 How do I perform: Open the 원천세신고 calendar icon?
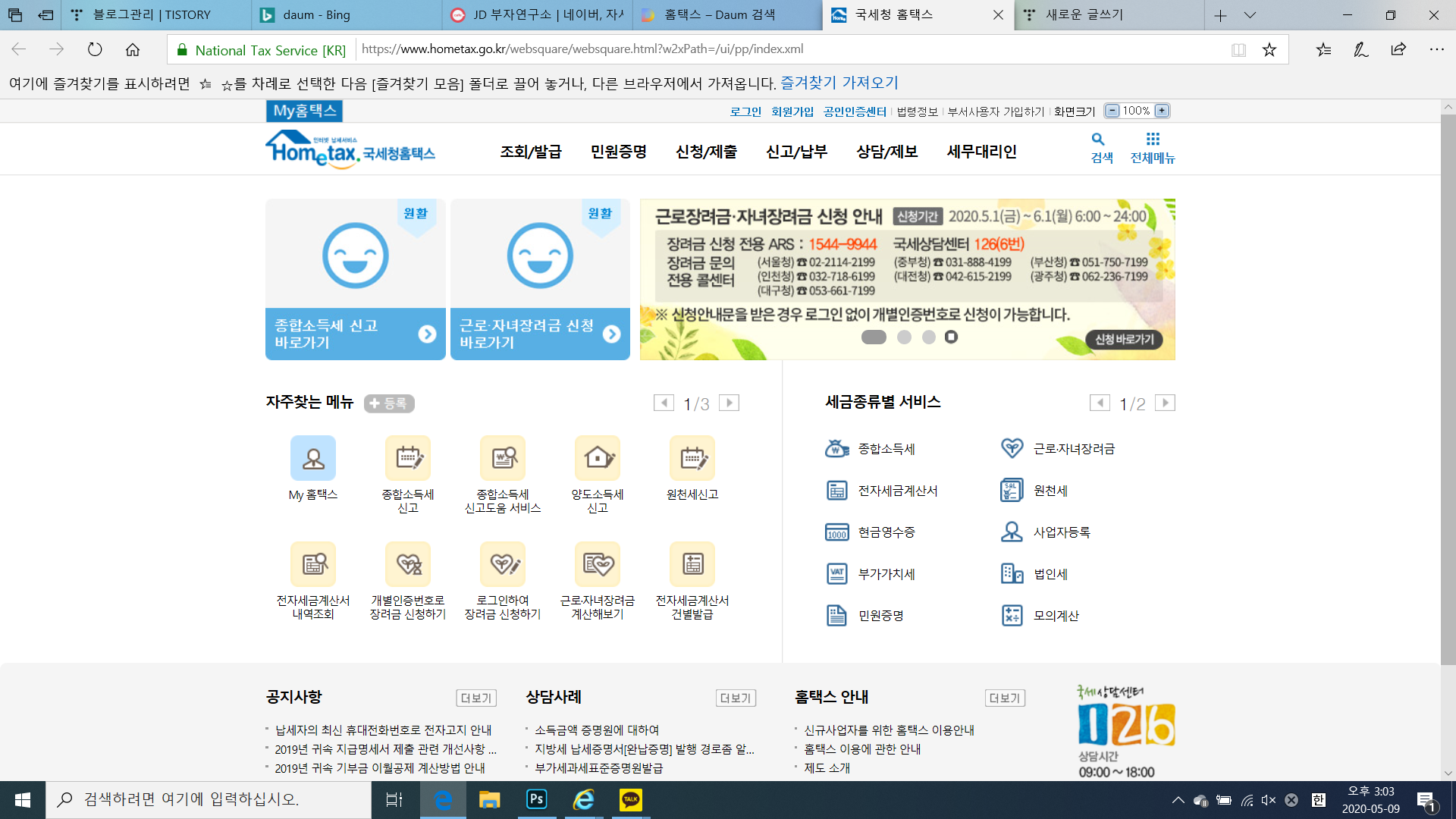692,458
